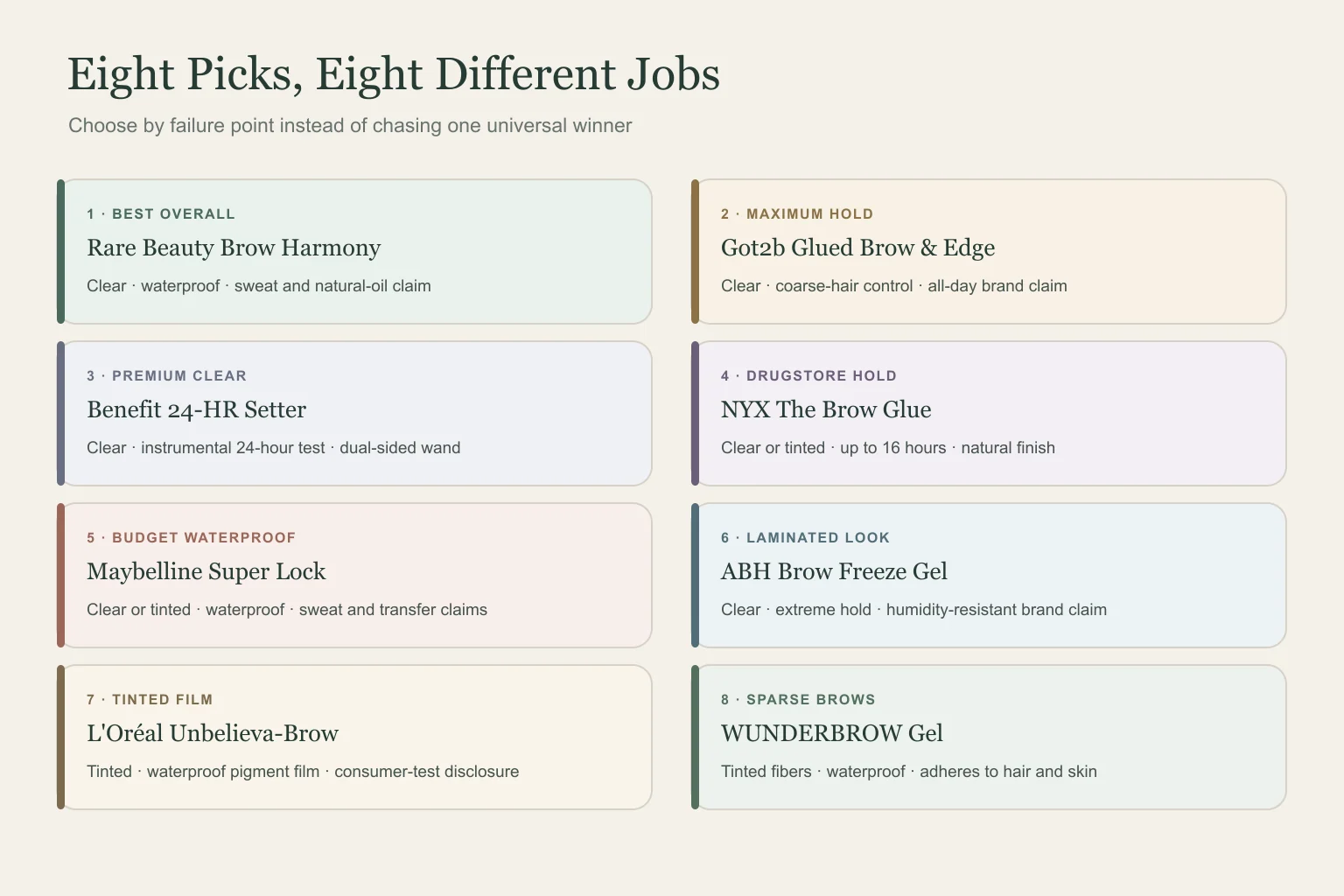Click "Clear · instrumental 24-hour test · dual-sided wand"
This screenshot has height=896, width=1344.
(x=274, y=448)
